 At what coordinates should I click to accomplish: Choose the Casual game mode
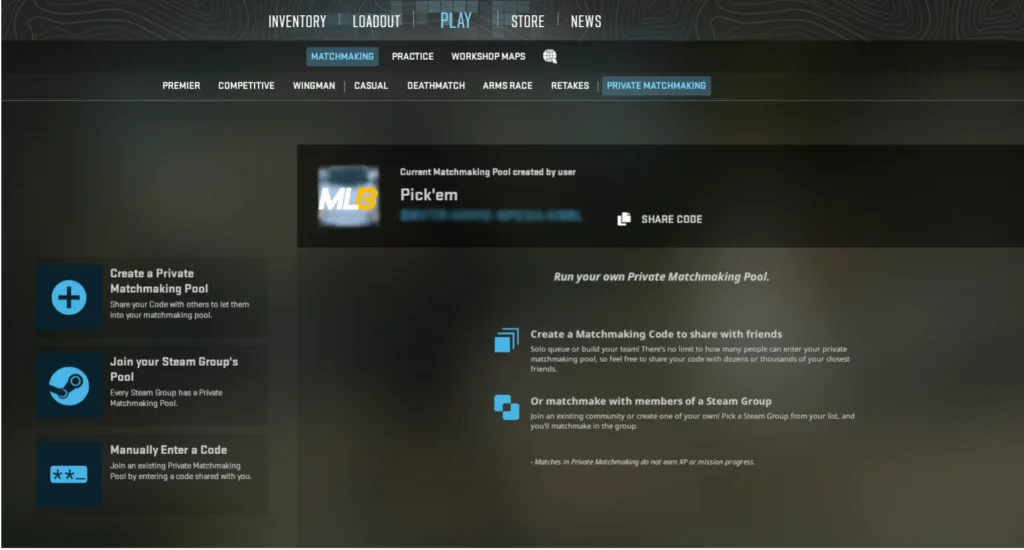(x=371, y=86)
